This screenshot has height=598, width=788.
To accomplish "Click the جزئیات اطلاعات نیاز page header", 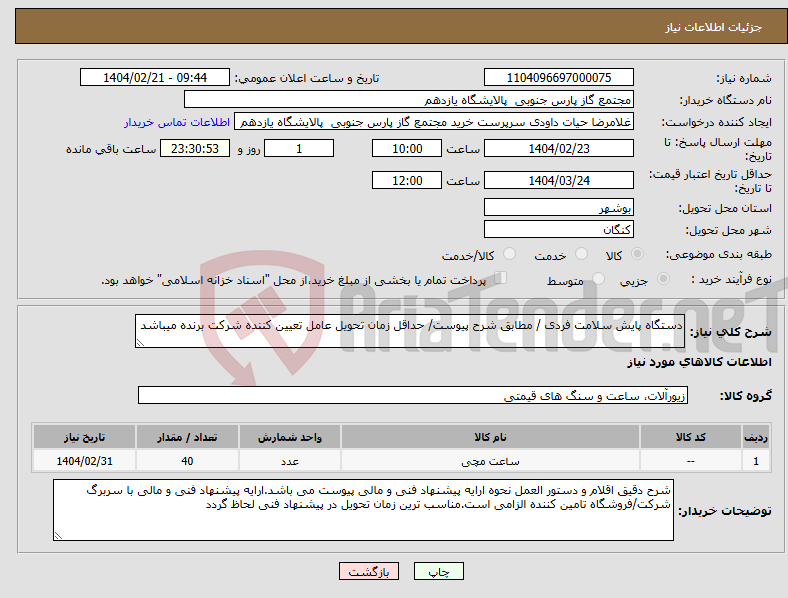I will tap(714, 27).
